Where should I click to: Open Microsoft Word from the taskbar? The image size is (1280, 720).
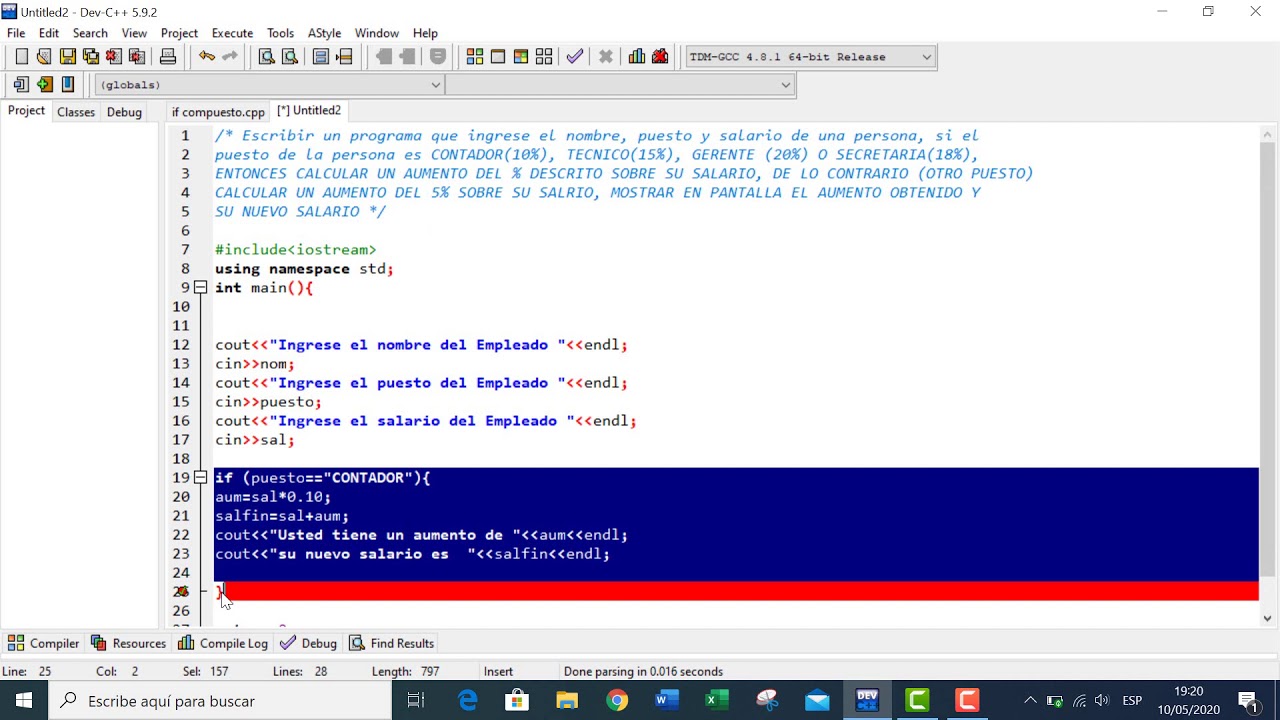[667, 701]
